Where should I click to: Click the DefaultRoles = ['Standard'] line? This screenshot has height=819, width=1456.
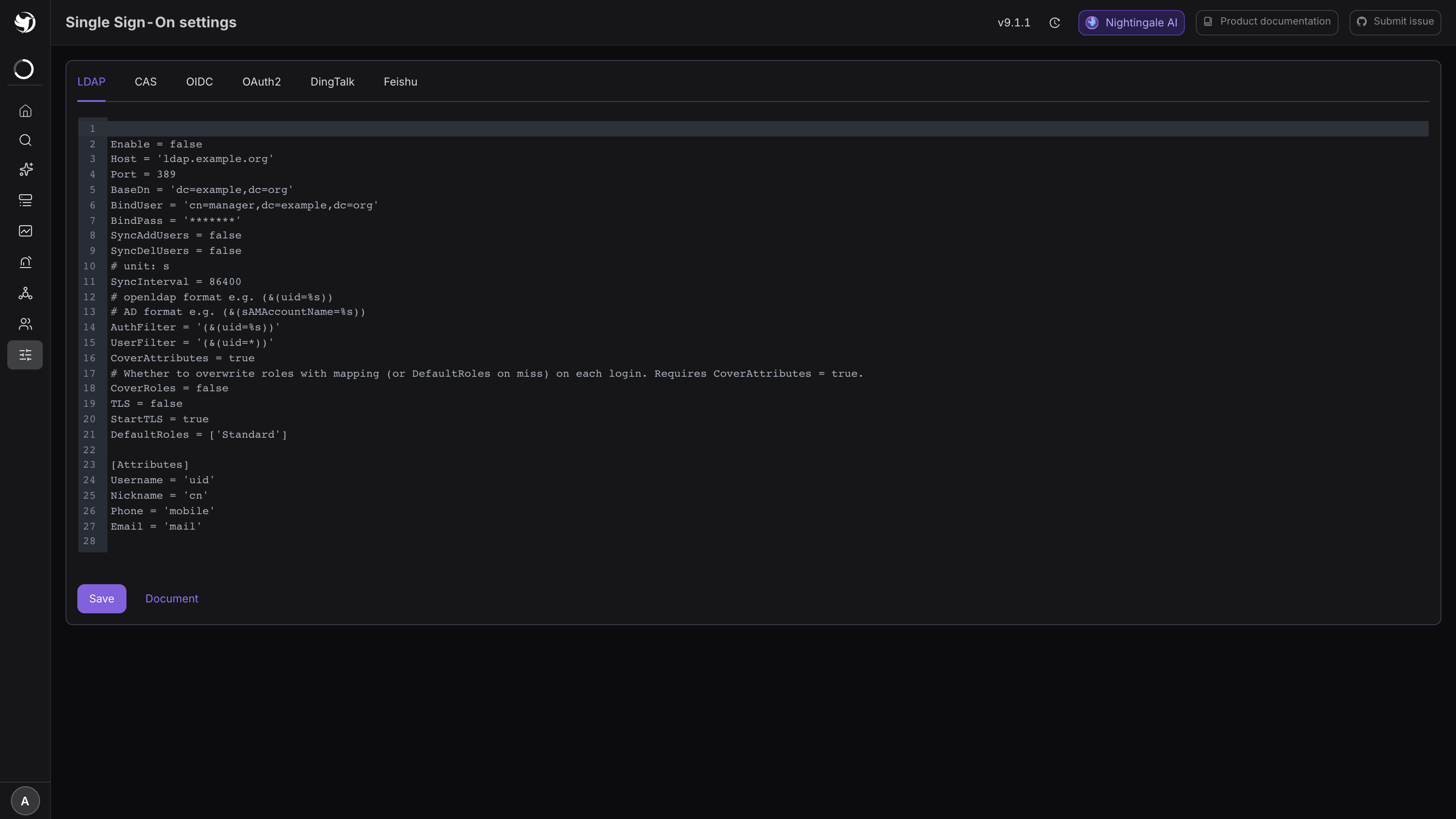[199, 434]
